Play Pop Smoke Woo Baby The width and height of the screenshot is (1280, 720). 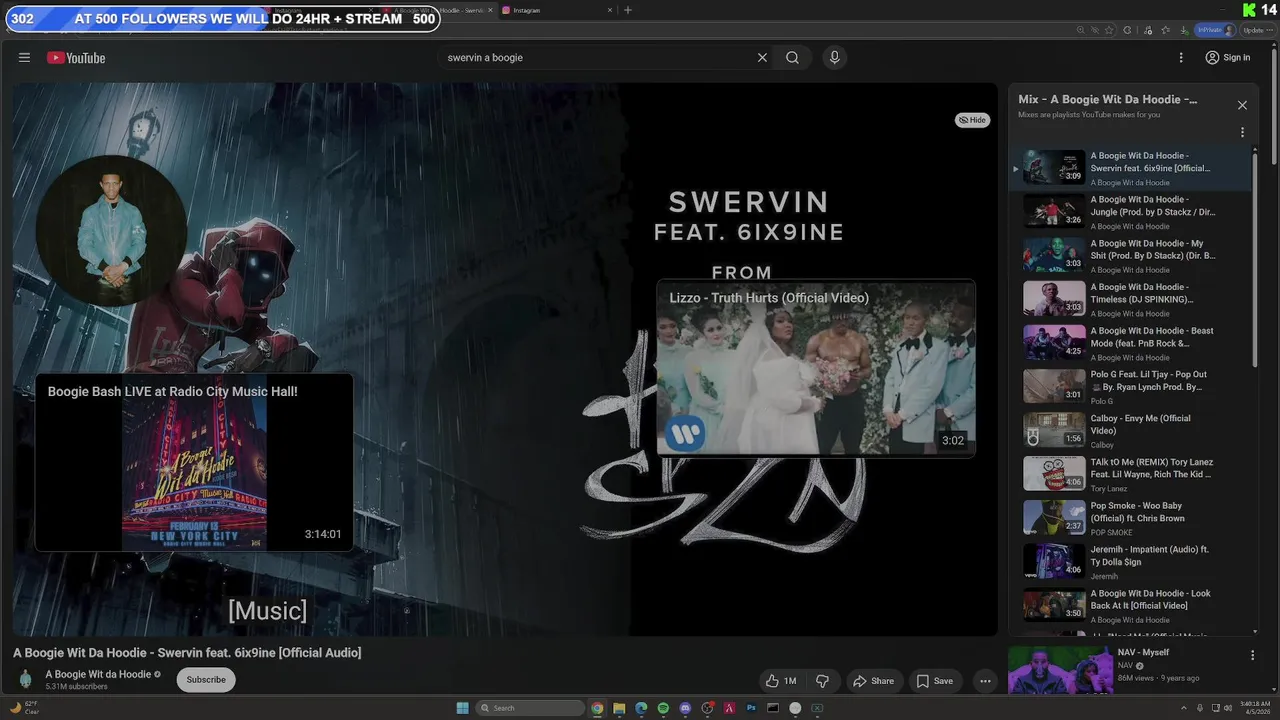(1130, 518)
